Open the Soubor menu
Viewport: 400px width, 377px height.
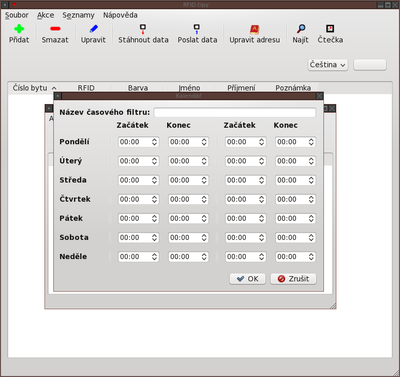[x=17, y=15]
